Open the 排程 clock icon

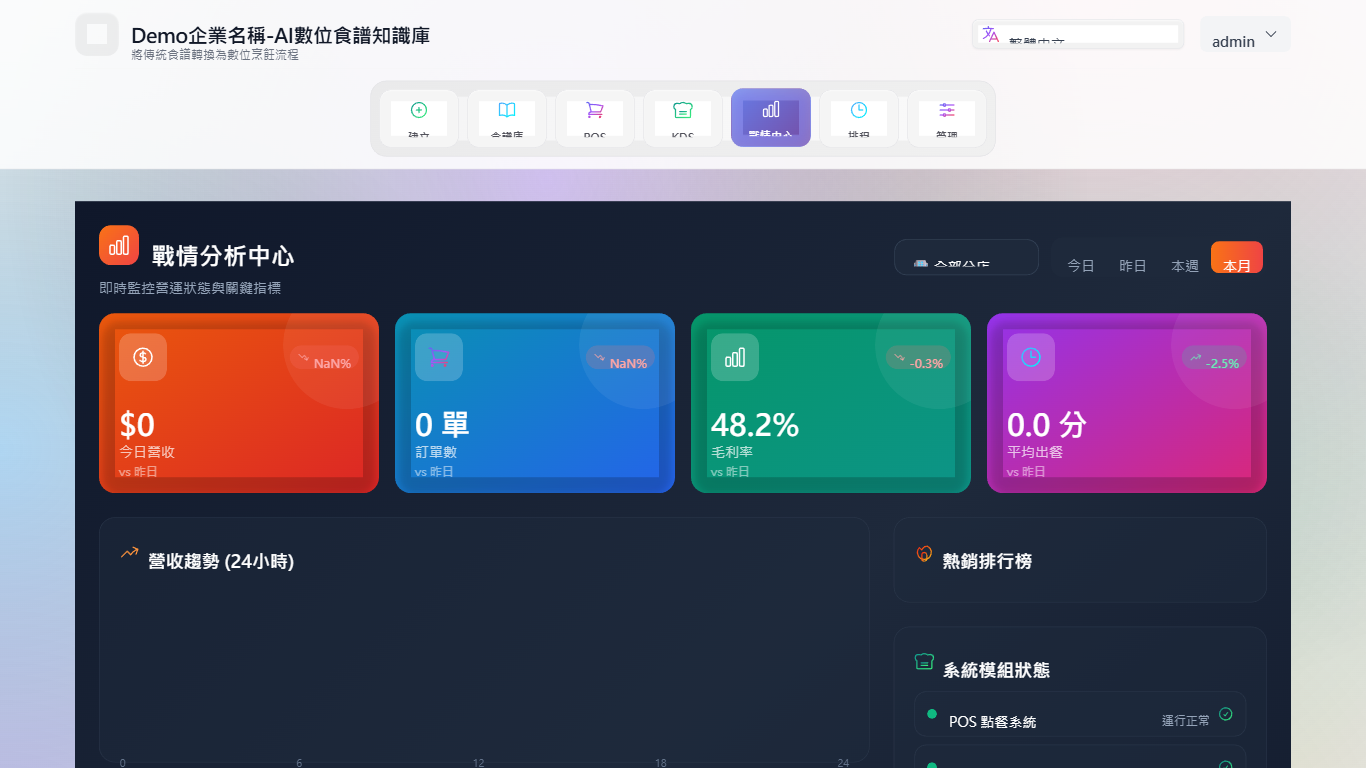[x=859, y=110]
